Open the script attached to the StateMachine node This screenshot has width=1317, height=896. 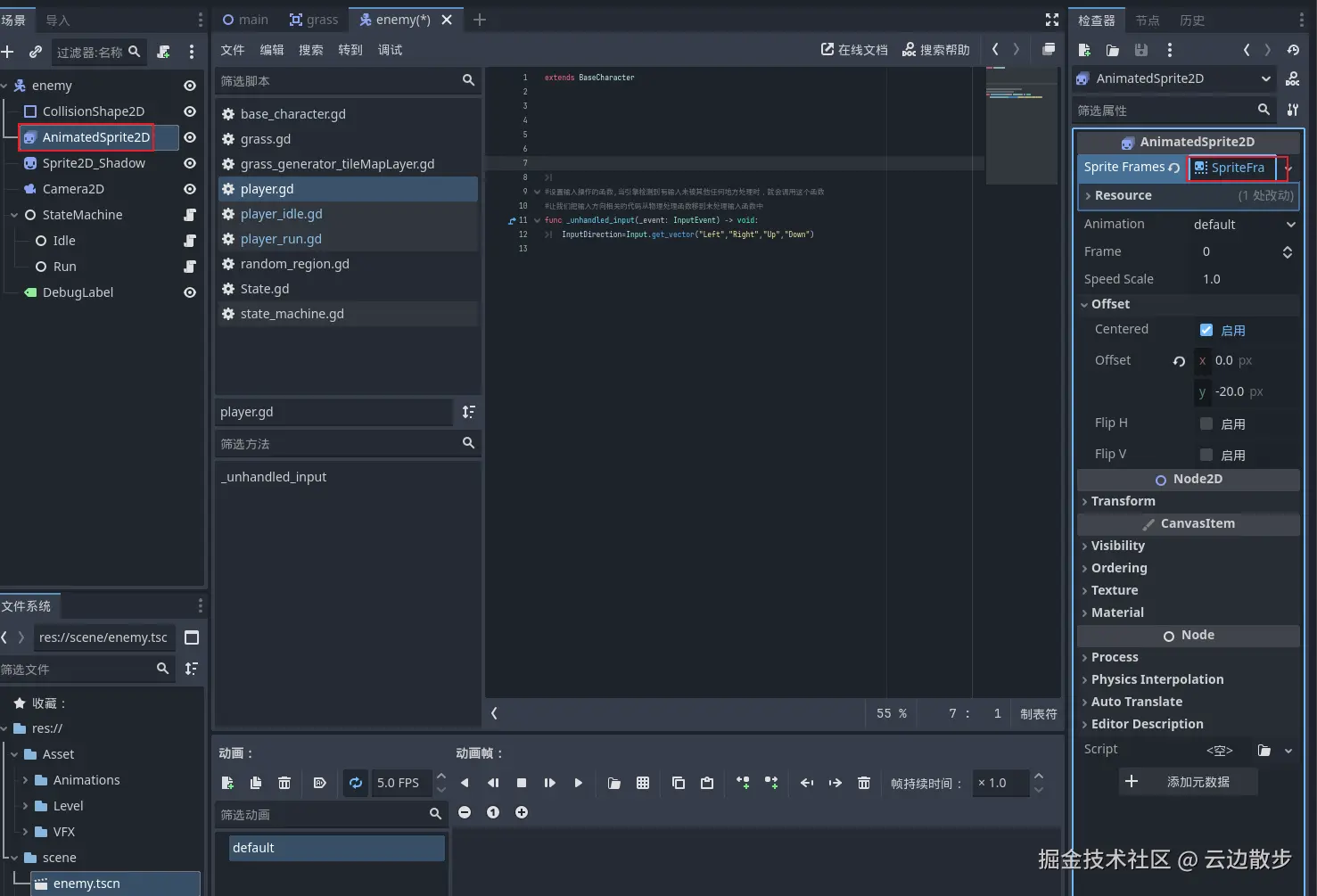(190, 215)
